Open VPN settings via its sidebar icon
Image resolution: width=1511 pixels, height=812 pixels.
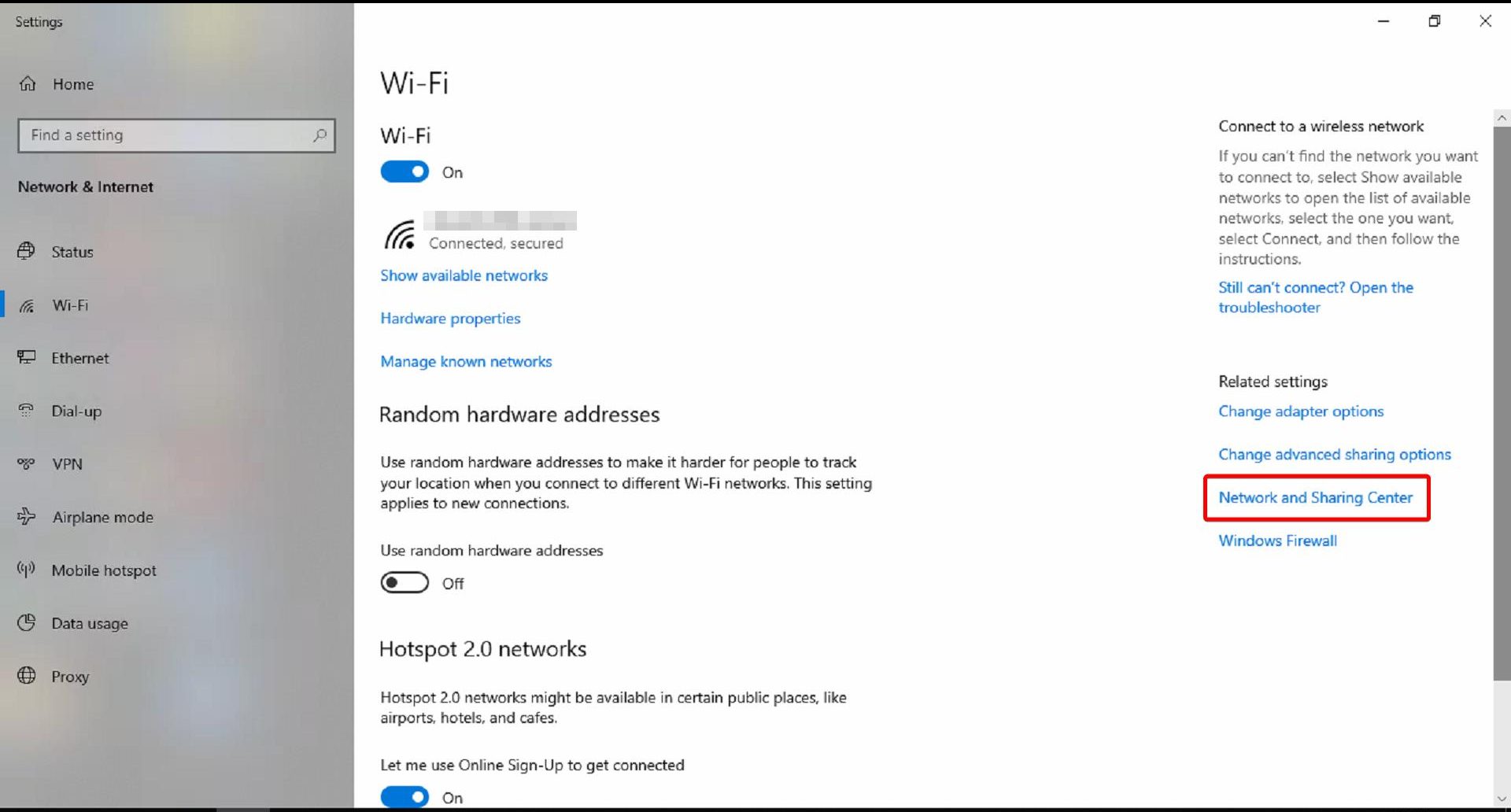(26, 463)
